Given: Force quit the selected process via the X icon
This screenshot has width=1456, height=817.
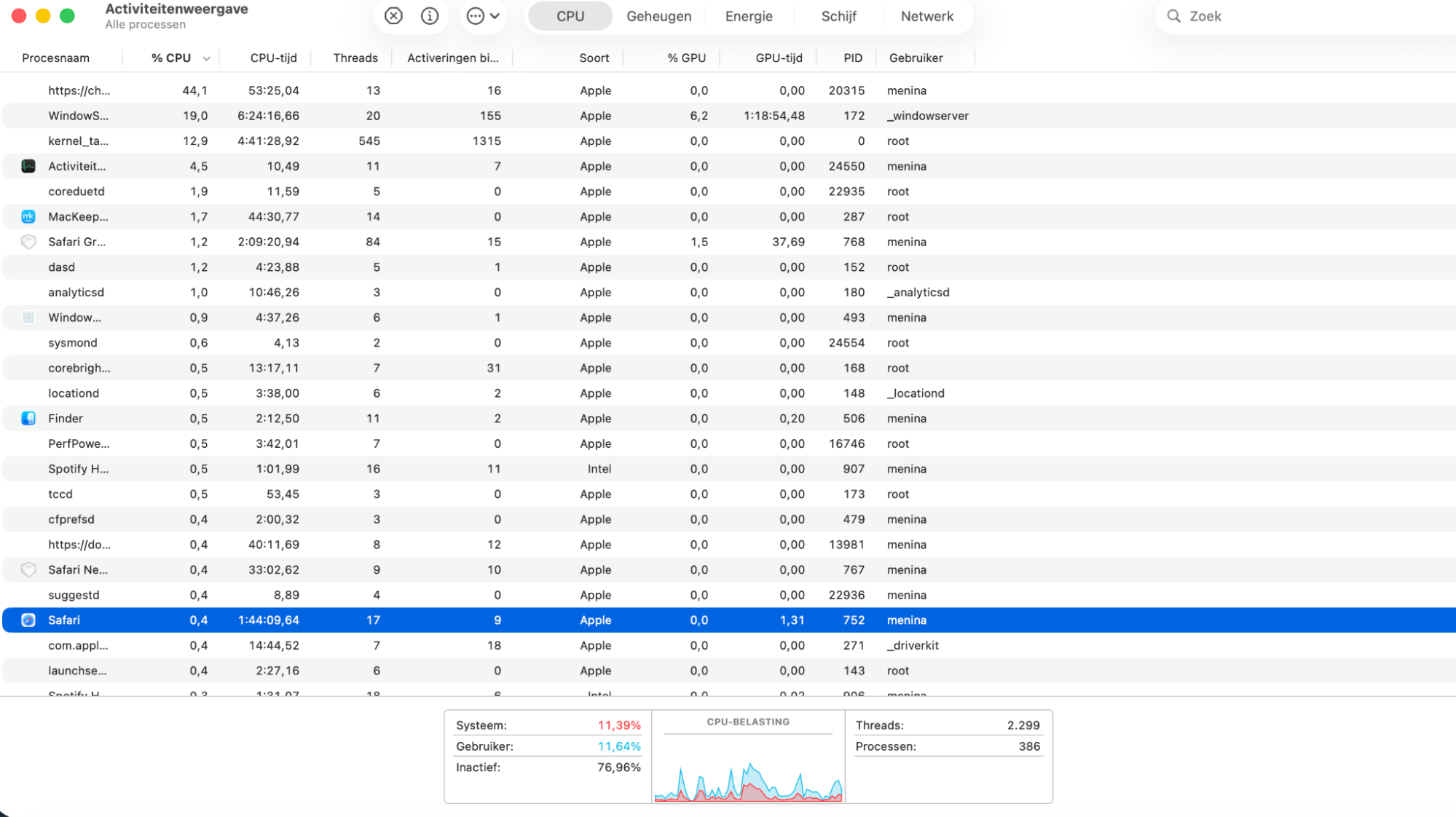Looking at the screenshot, I should point(393,15).
